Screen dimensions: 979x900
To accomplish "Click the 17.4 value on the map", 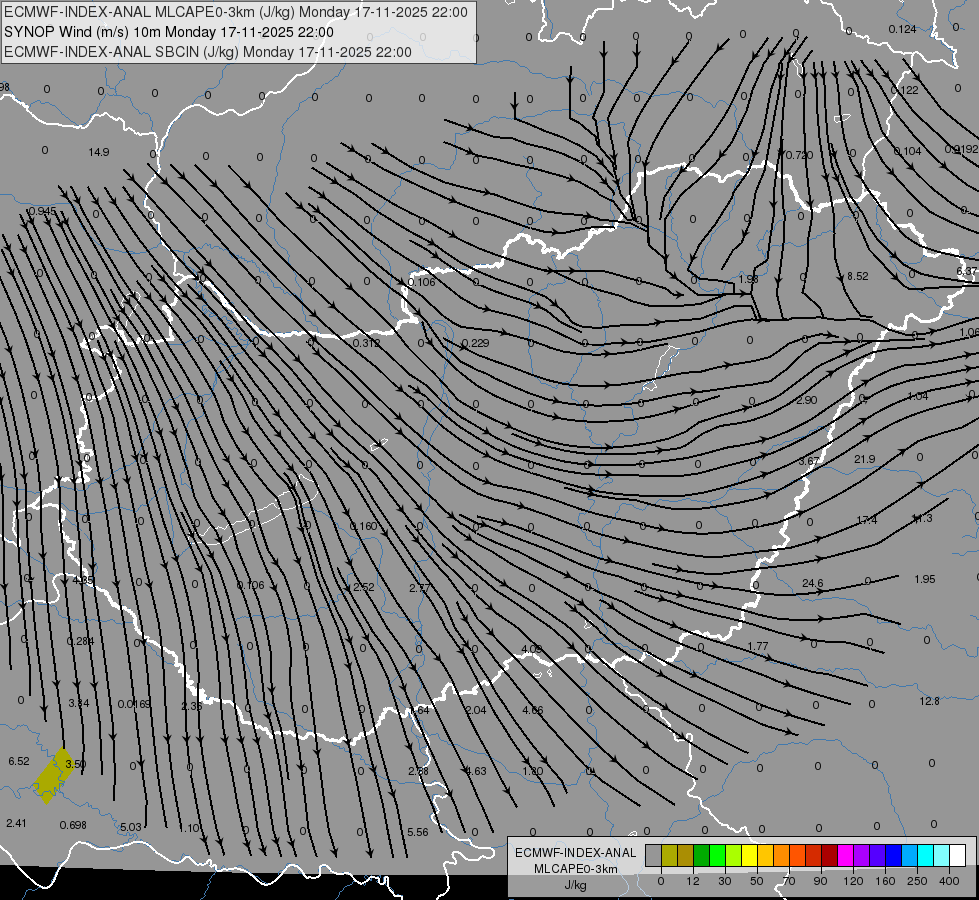I will [867, 520].
